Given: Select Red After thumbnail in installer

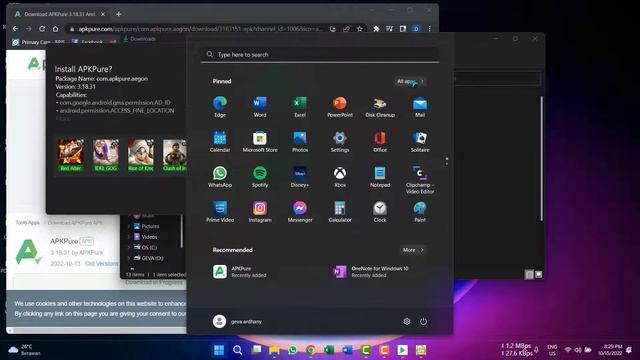Looking at the screenshot, I should pyautogui.click(x=71, y=155).
